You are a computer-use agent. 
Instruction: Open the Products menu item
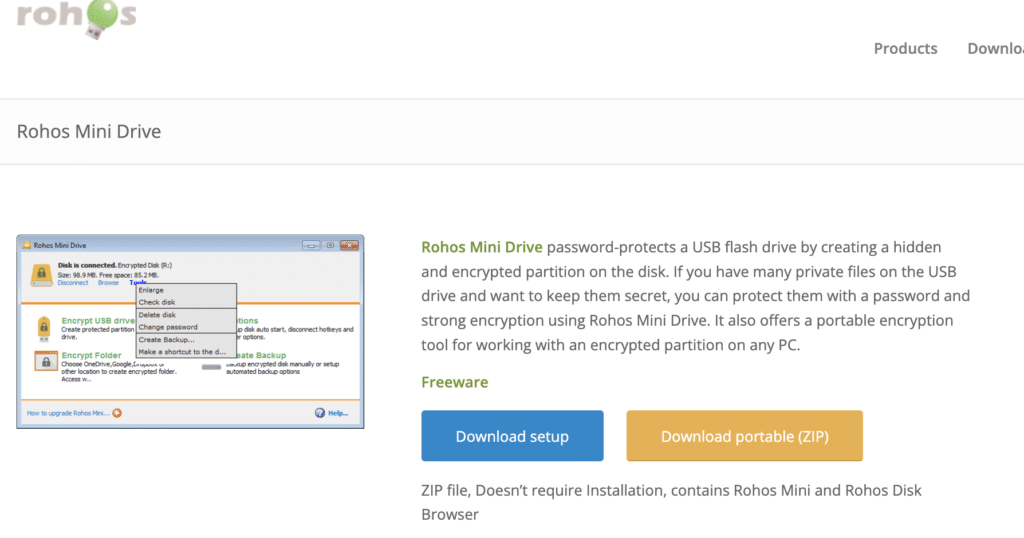click(x=905, y=48)
